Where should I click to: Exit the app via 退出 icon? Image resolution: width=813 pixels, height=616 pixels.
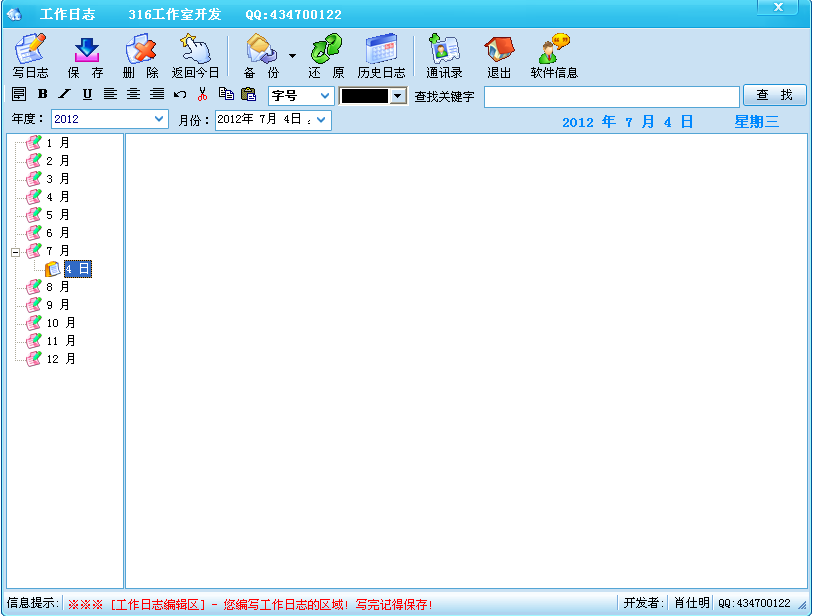[499, 56]
